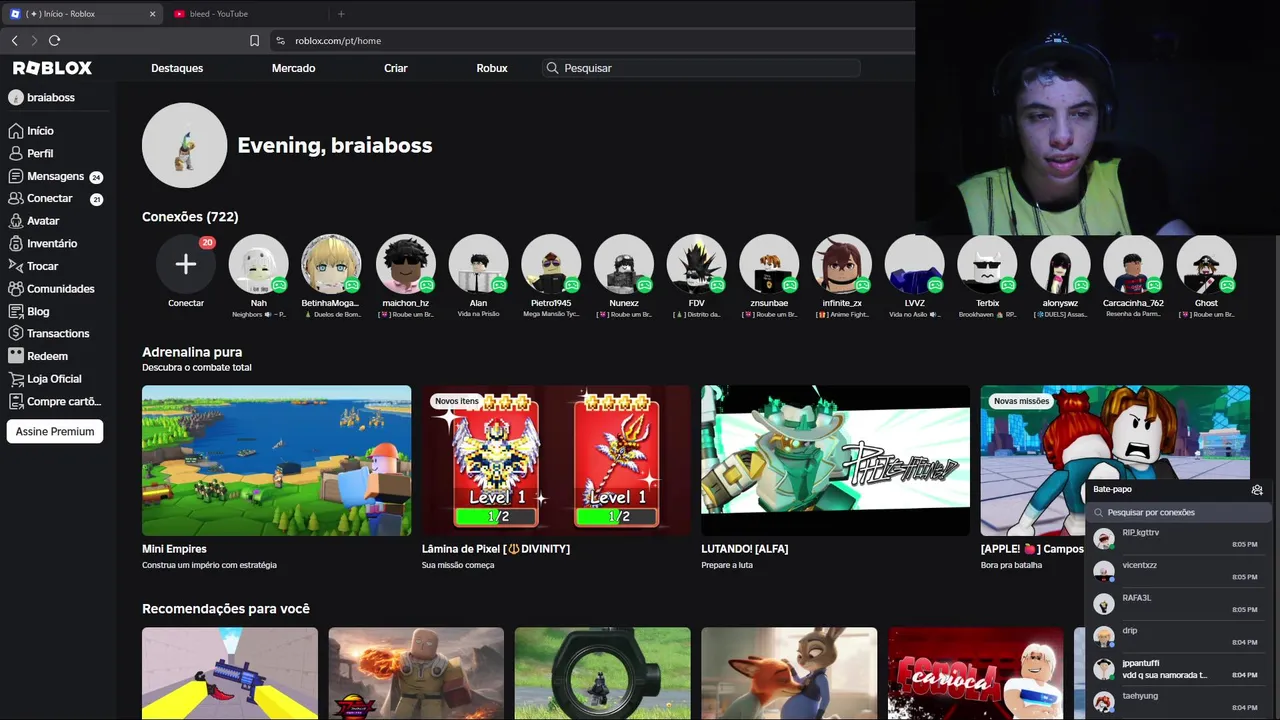Screen dimensions: 1280x720
Task: Click the large profile avatar picture
Action: pyautogui.click(x=185, y=145)
